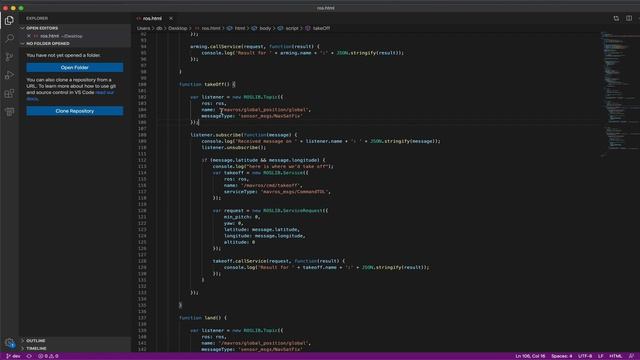Open the Remote Explorer icon in activity bar
Image resolution: width=640 pixels, height=360 pixels.
point(9,111)
